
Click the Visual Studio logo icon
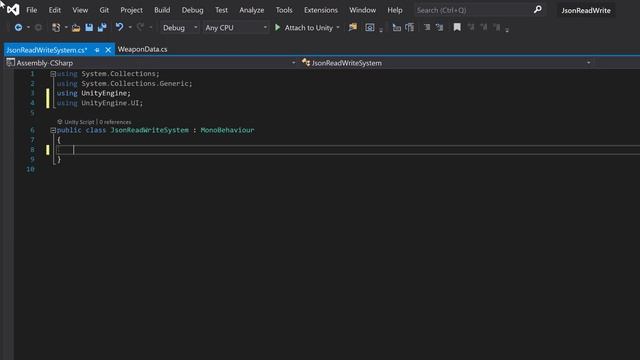click(x=13, y=10)
